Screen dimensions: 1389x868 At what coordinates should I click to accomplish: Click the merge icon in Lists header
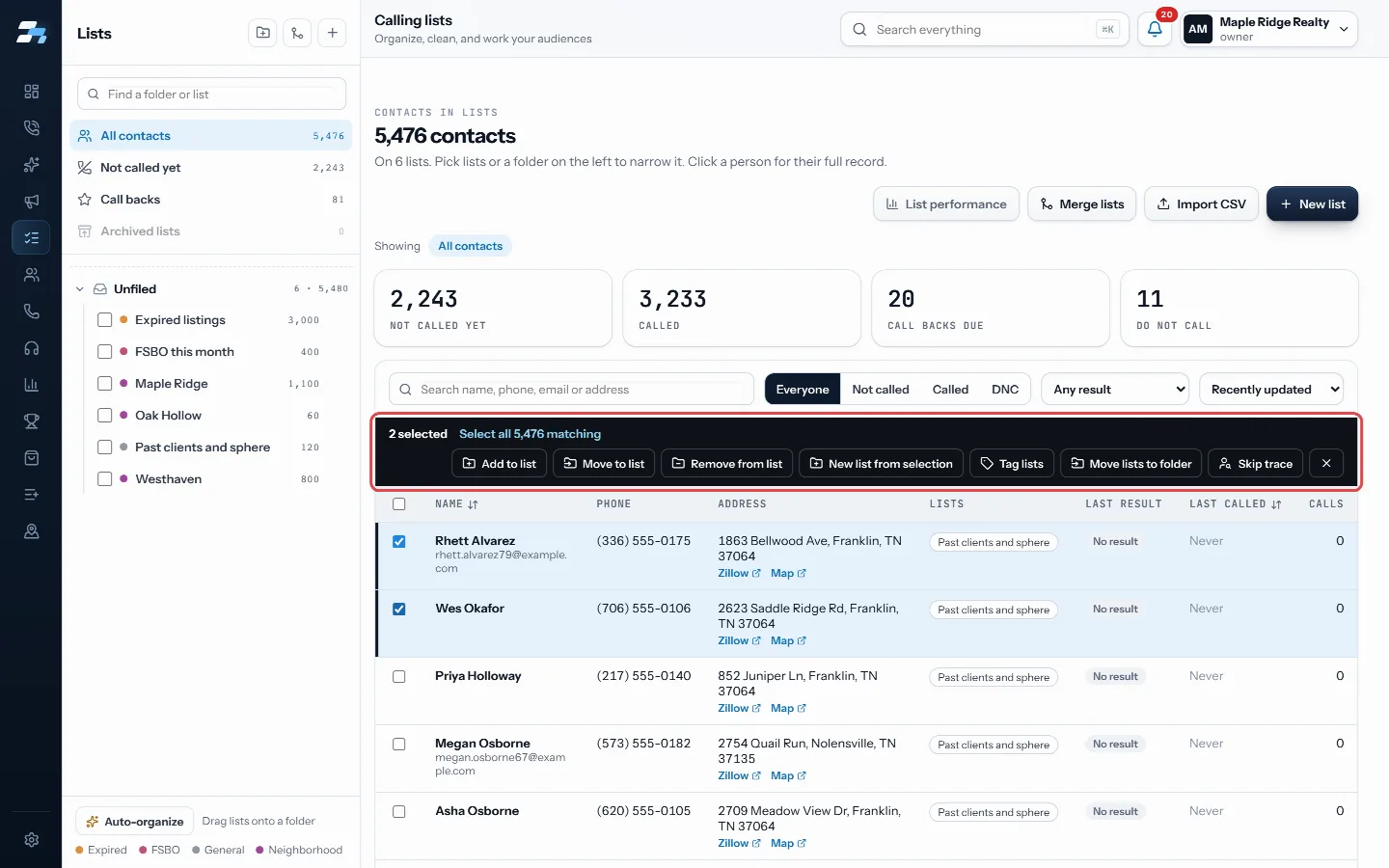[297, 33]
